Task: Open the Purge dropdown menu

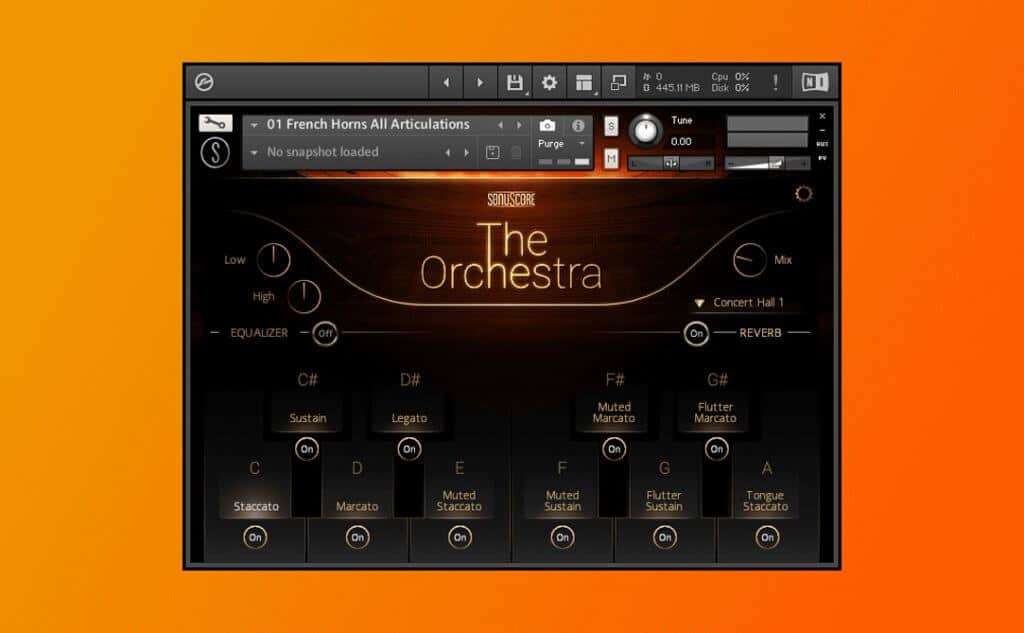Action: [562, 144]
